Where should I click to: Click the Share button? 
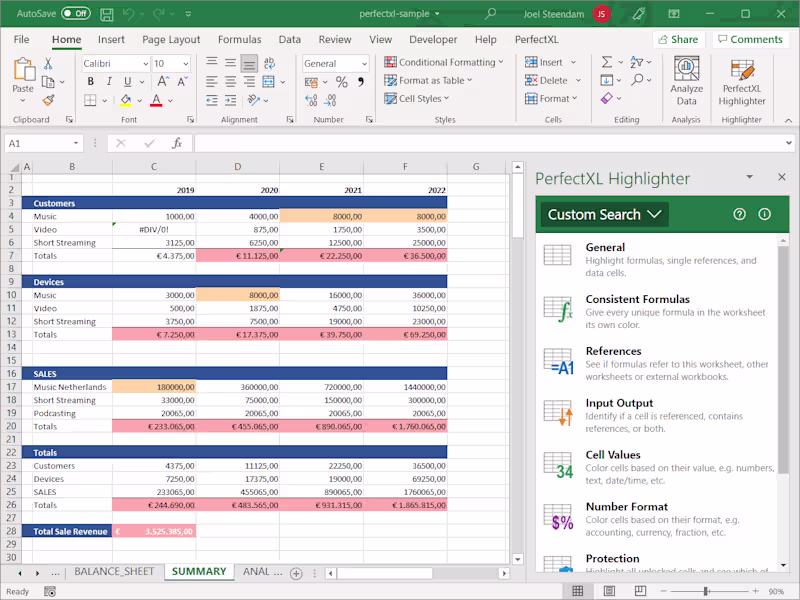coord(678,40)
